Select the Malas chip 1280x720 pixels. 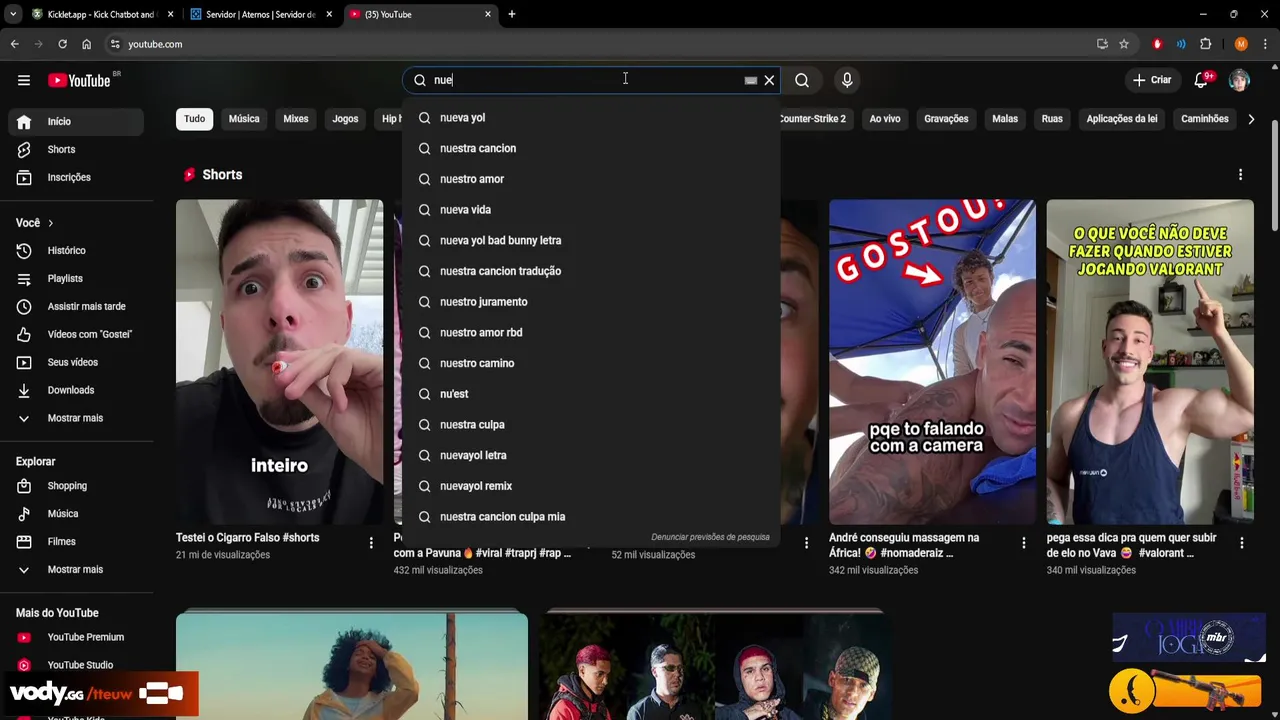[x=1005, y=119]
